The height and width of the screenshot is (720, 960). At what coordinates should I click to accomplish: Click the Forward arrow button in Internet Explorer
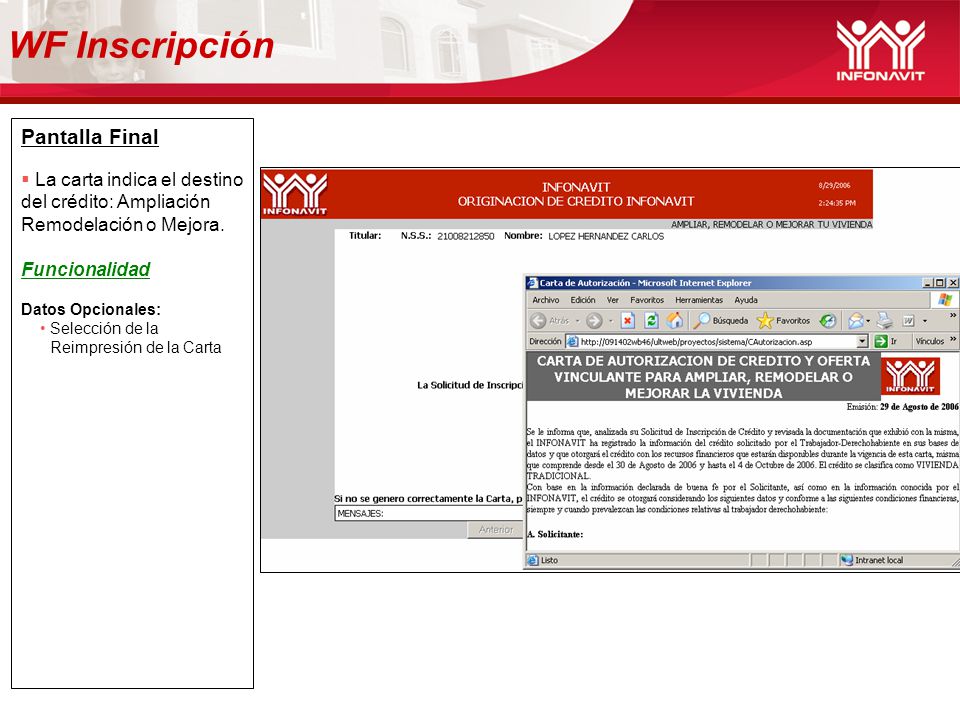point(593,320)
